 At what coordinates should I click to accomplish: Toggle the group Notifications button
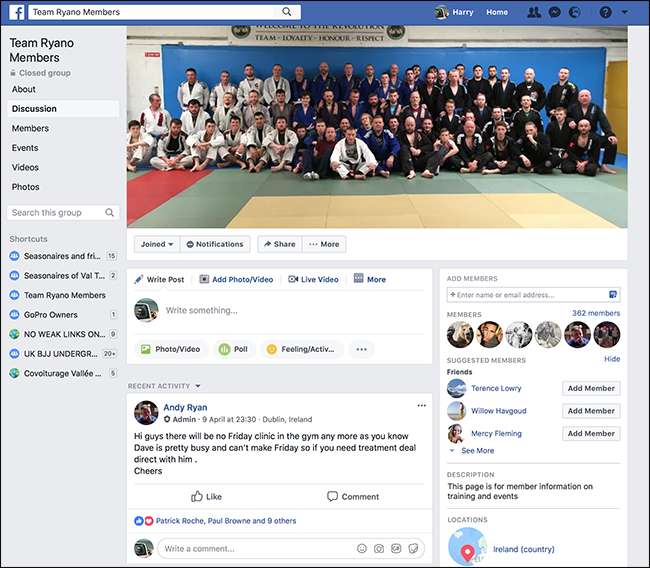tap(213, 244)
